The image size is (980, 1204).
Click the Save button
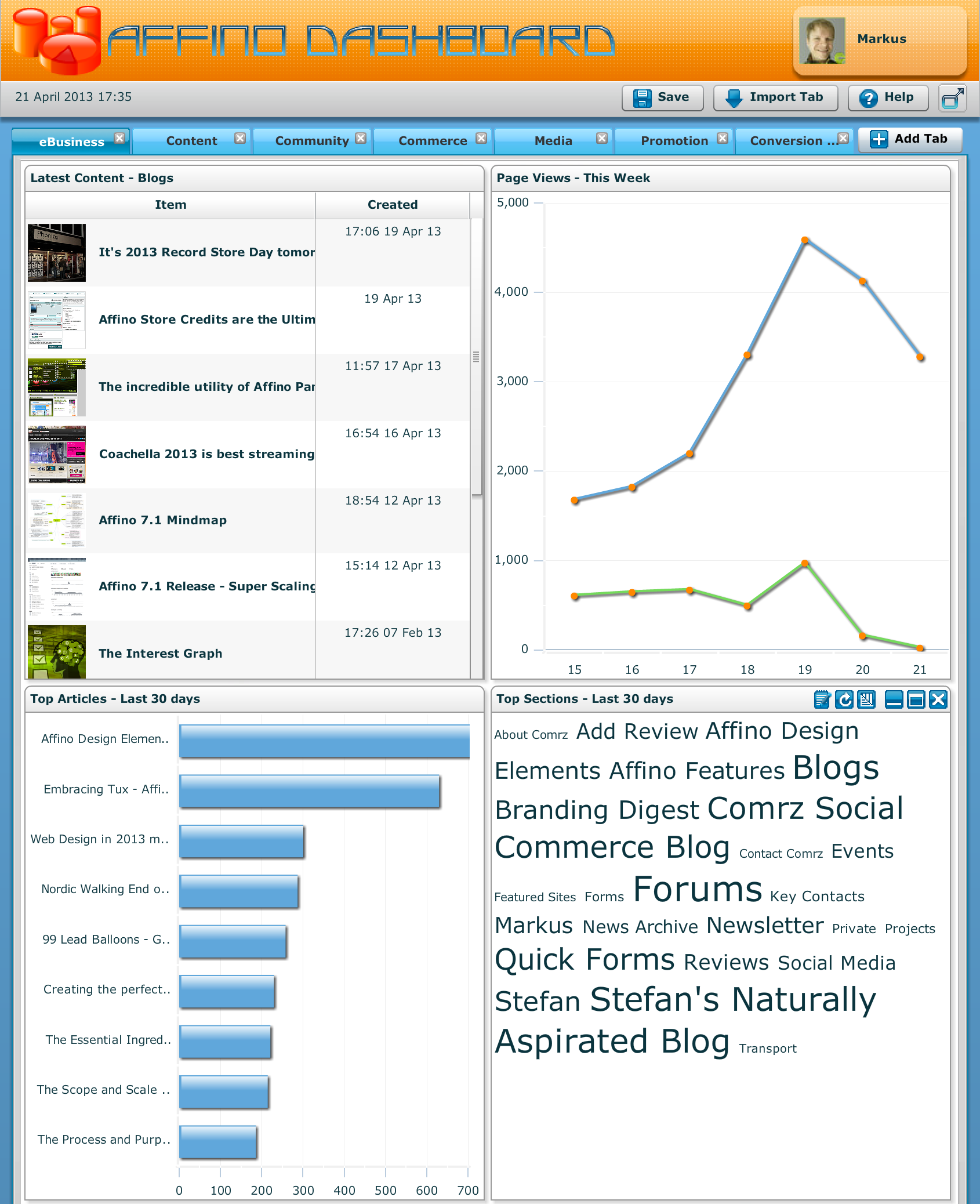coord(662,98)
